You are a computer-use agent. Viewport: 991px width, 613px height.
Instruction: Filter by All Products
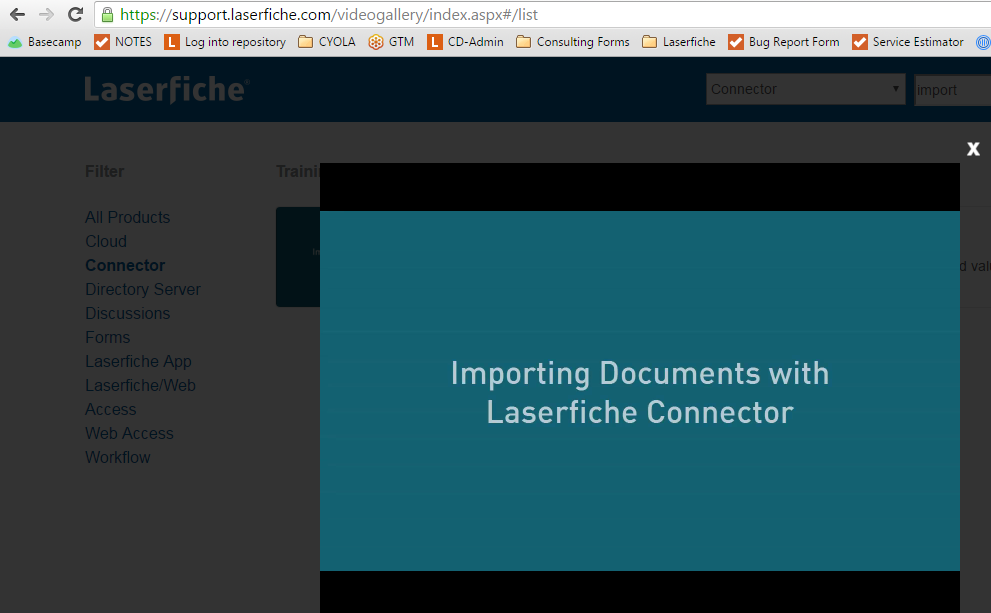point(128,217)
